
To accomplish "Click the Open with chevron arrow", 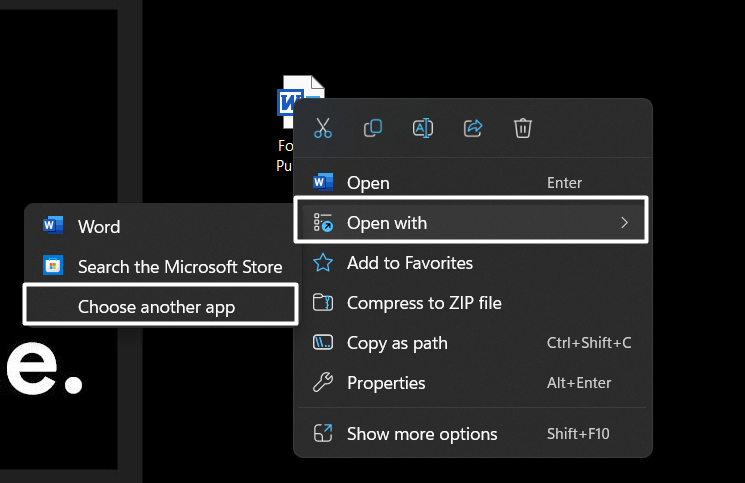I will (624, 223).
